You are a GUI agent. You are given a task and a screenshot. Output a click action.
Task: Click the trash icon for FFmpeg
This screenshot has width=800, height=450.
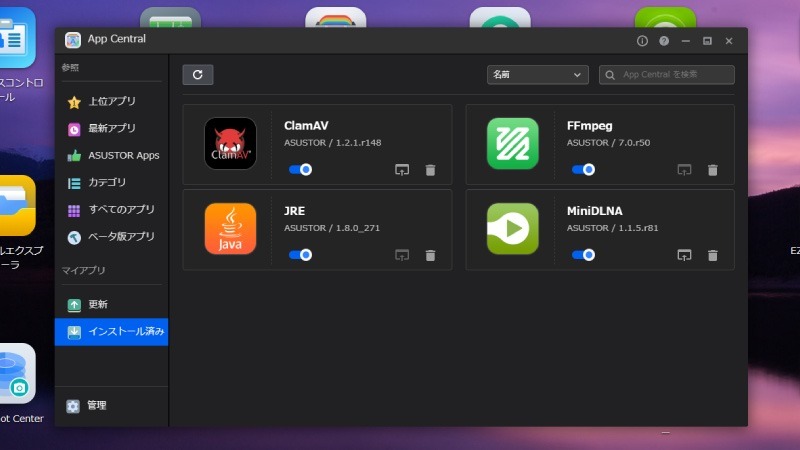click(713, 170)
